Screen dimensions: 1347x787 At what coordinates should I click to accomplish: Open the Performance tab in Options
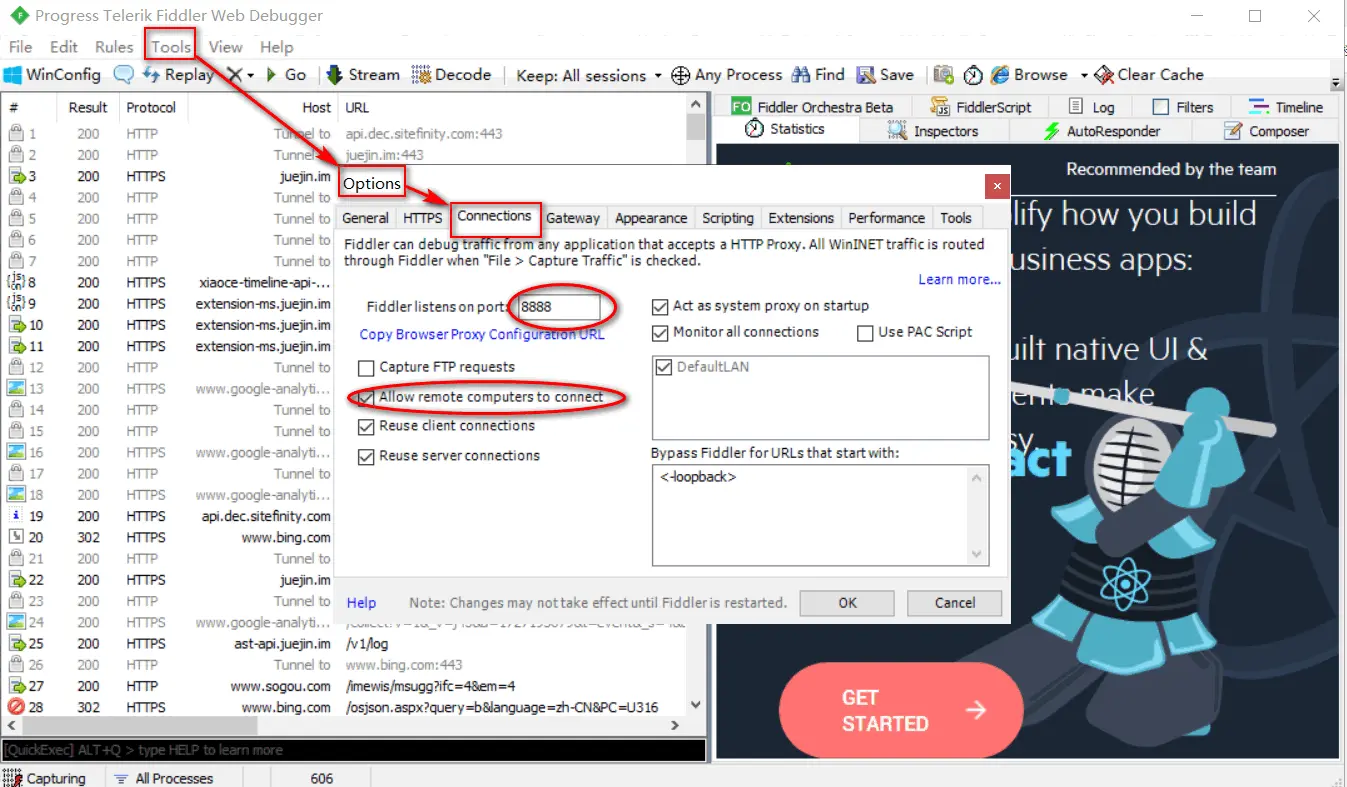(x=886, y=218)
